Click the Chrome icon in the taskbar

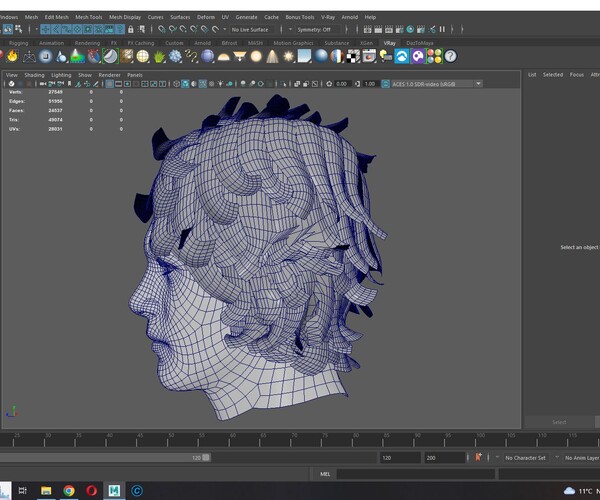coord(69,490)
